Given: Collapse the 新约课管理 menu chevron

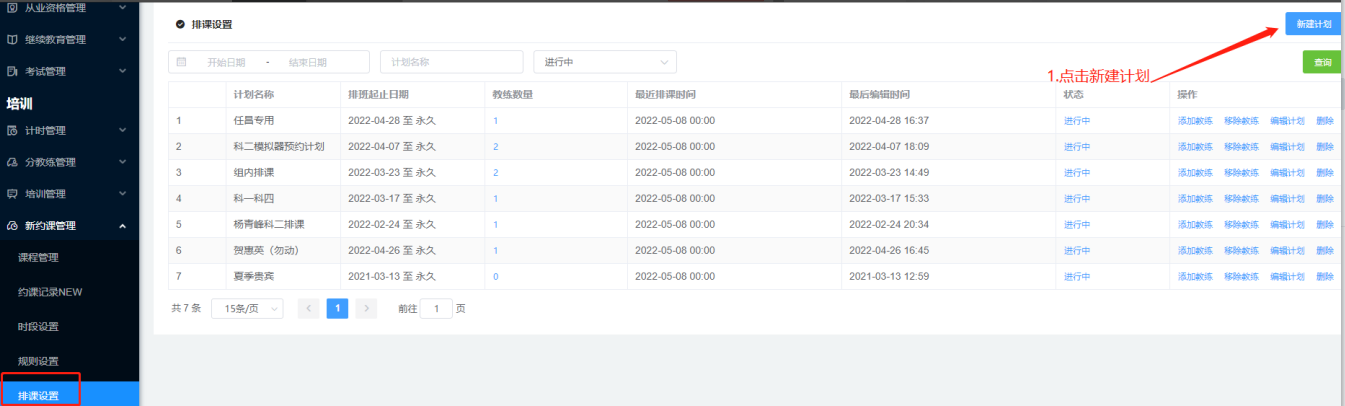Looking at the screenshot, I should click(122, 226).
